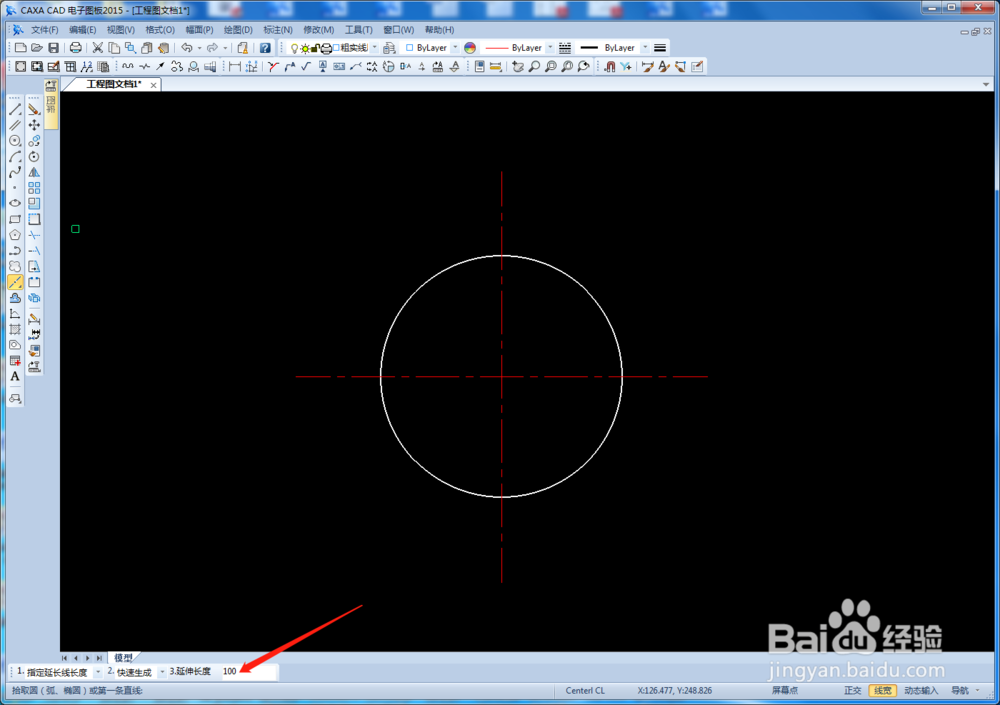Click the Help question mark icon

click(x=265, y=48)
